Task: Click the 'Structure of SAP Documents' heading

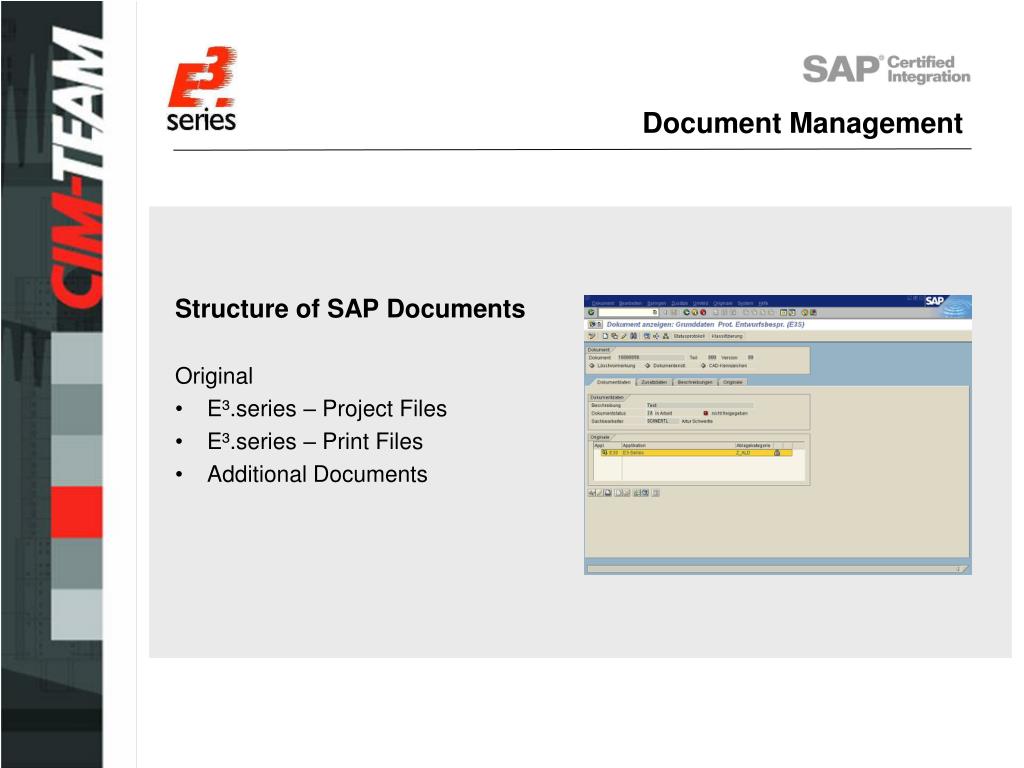Action: pyautogui.click(x=350, y=309)
